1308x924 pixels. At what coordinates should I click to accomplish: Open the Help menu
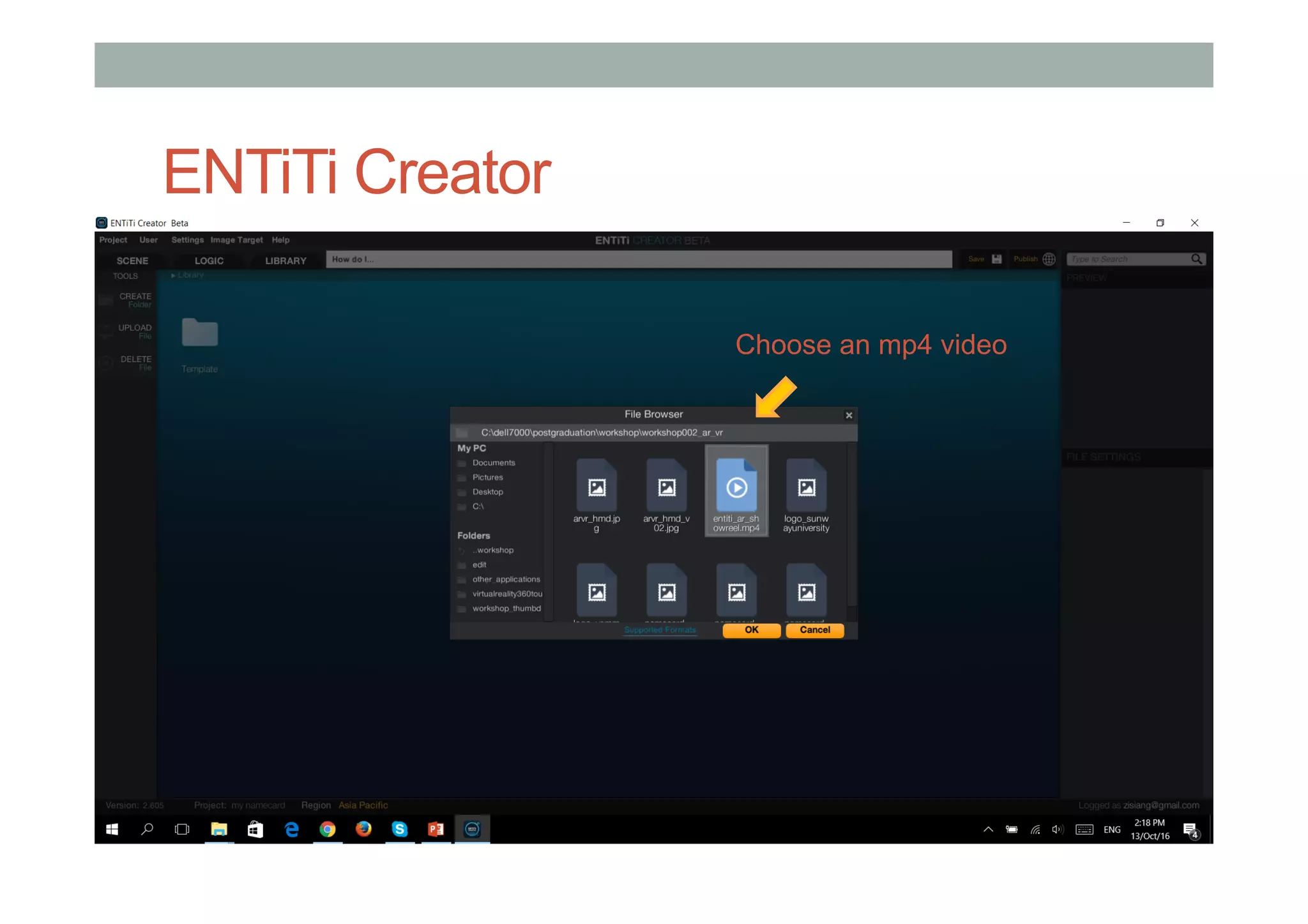tap(280, 240)
